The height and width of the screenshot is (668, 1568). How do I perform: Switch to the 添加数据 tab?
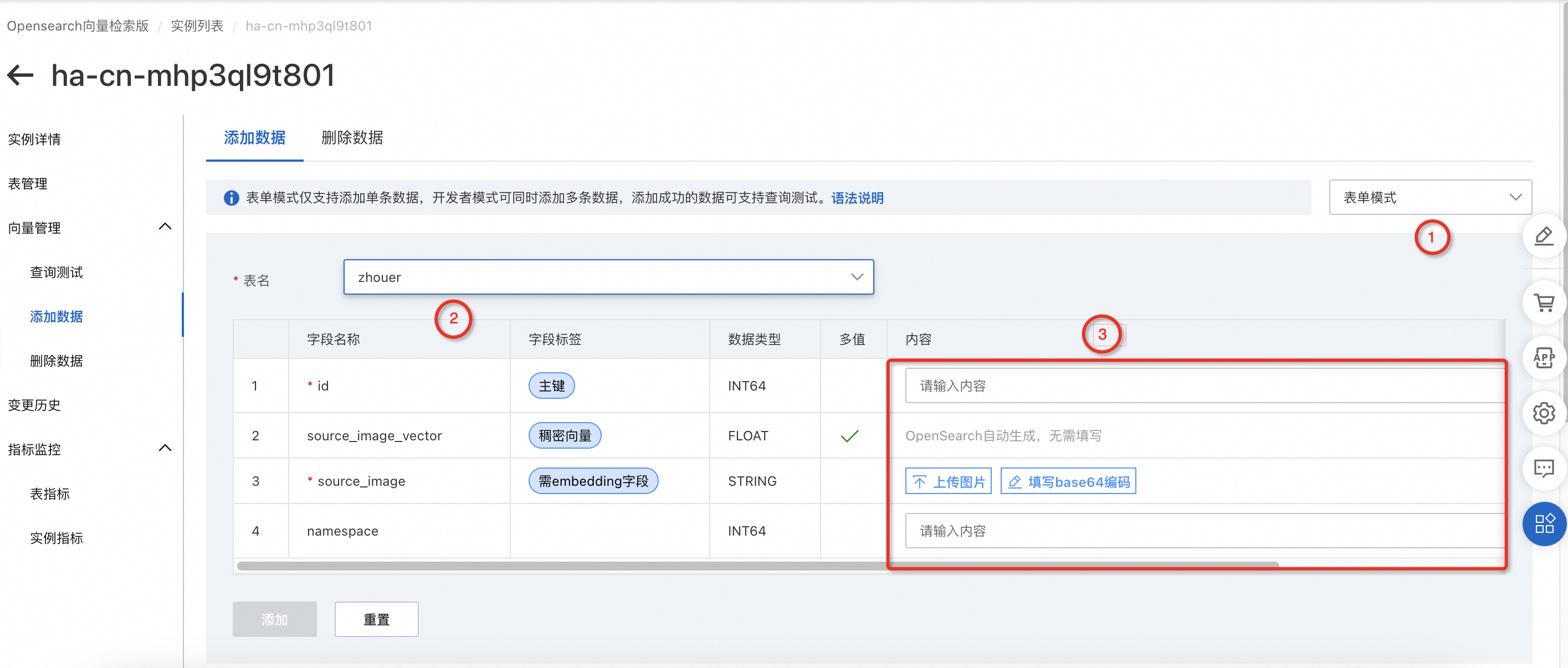coord(254,138)
